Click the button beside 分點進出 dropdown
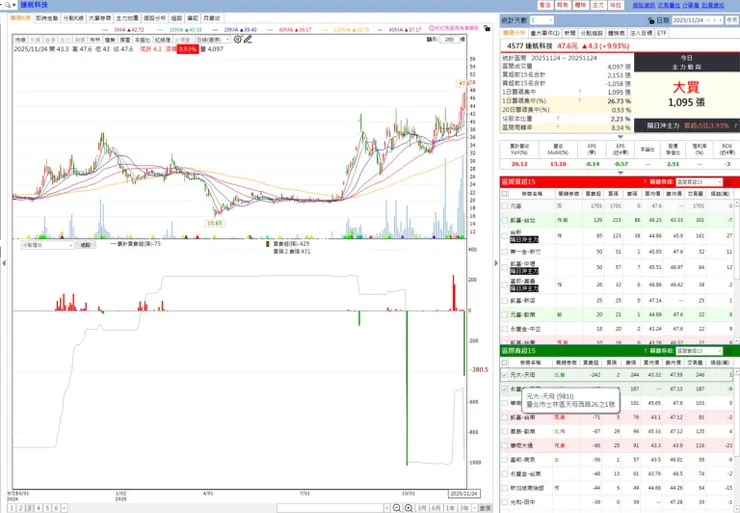This screenshot has height=513, width=740. tap(85, 245)
